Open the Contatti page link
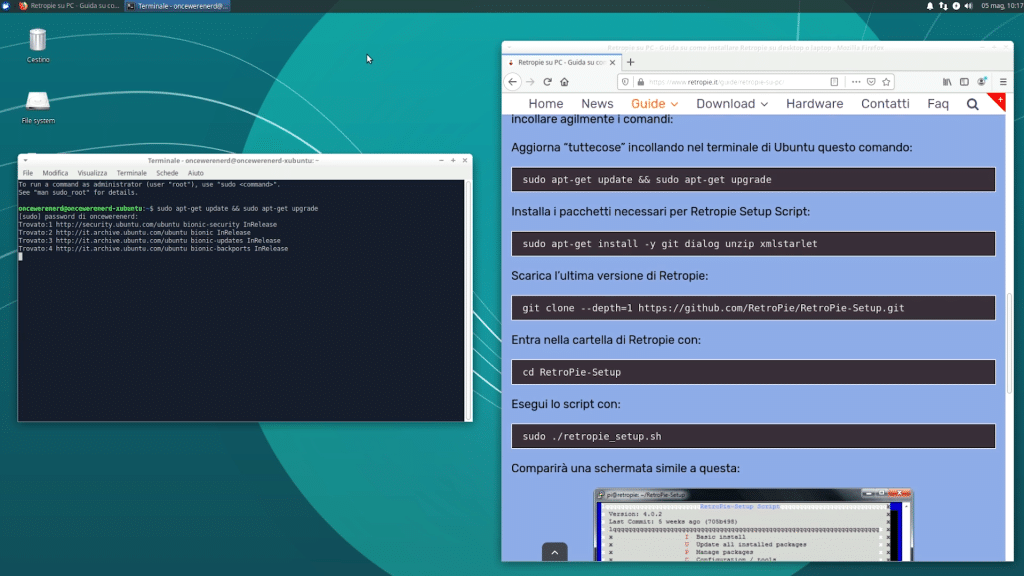 [x=885, y=104]
